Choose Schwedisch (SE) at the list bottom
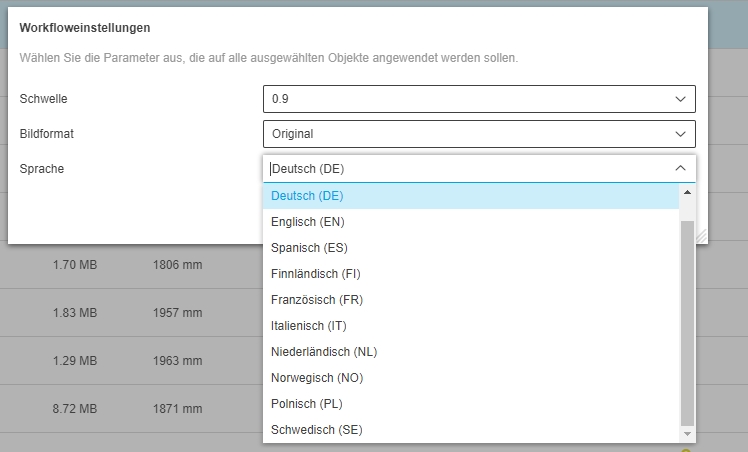The width and height of the screenshot is (748, 452). point(316,430)
